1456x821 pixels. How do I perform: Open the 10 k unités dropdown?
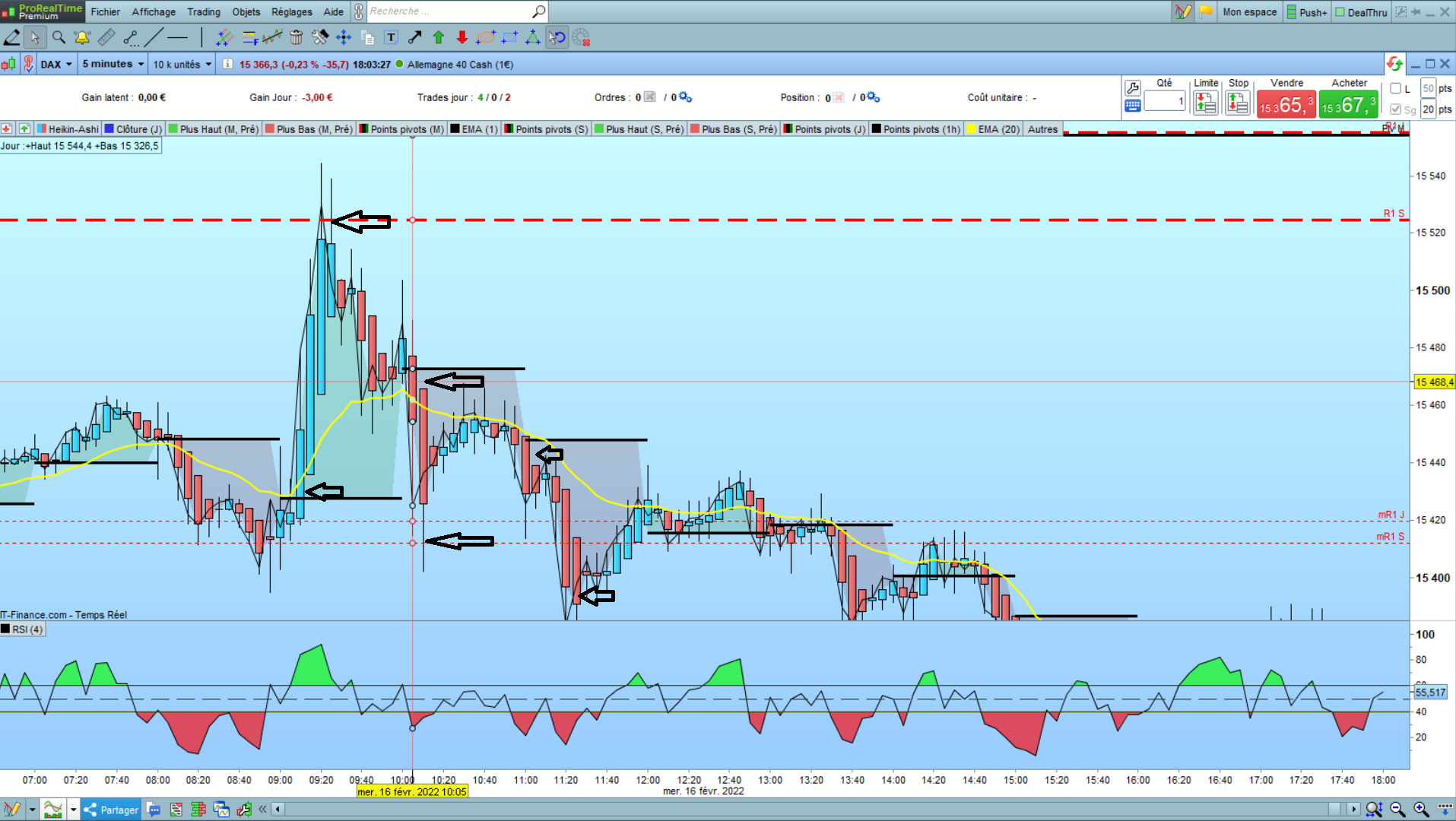tap(182, 65)
